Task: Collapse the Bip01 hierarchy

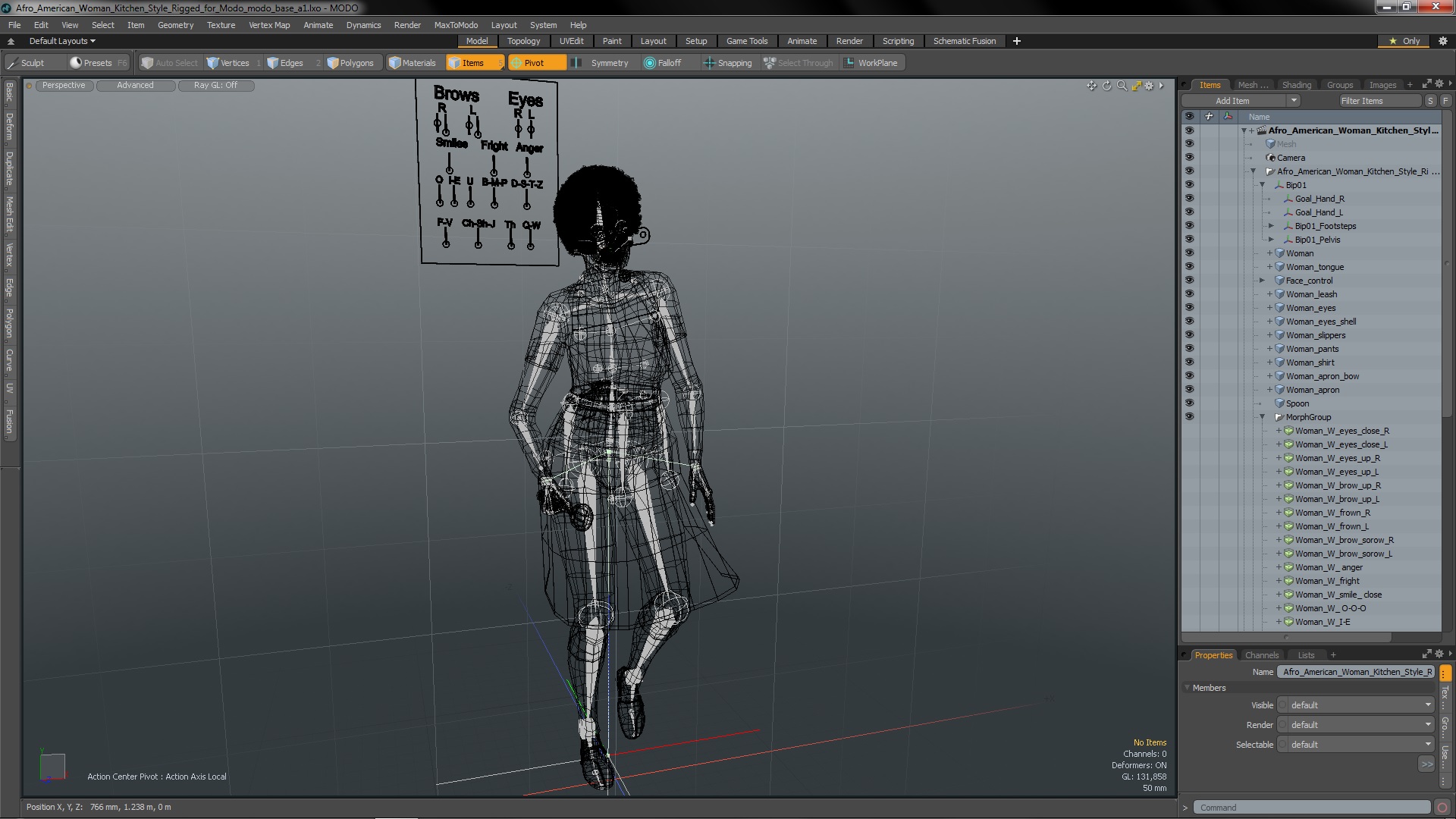Action: click(x=1263, y=185)
